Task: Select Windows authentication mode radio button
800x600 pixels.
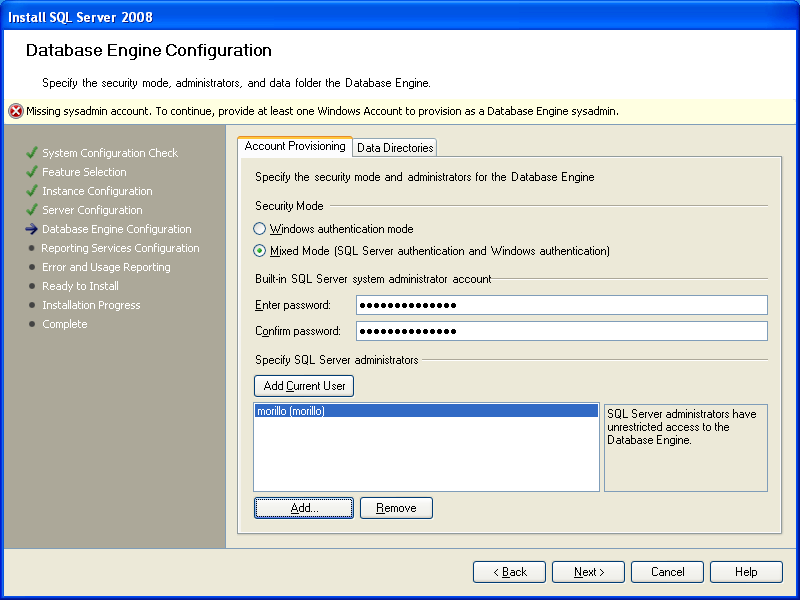Action: coord(260,229)
